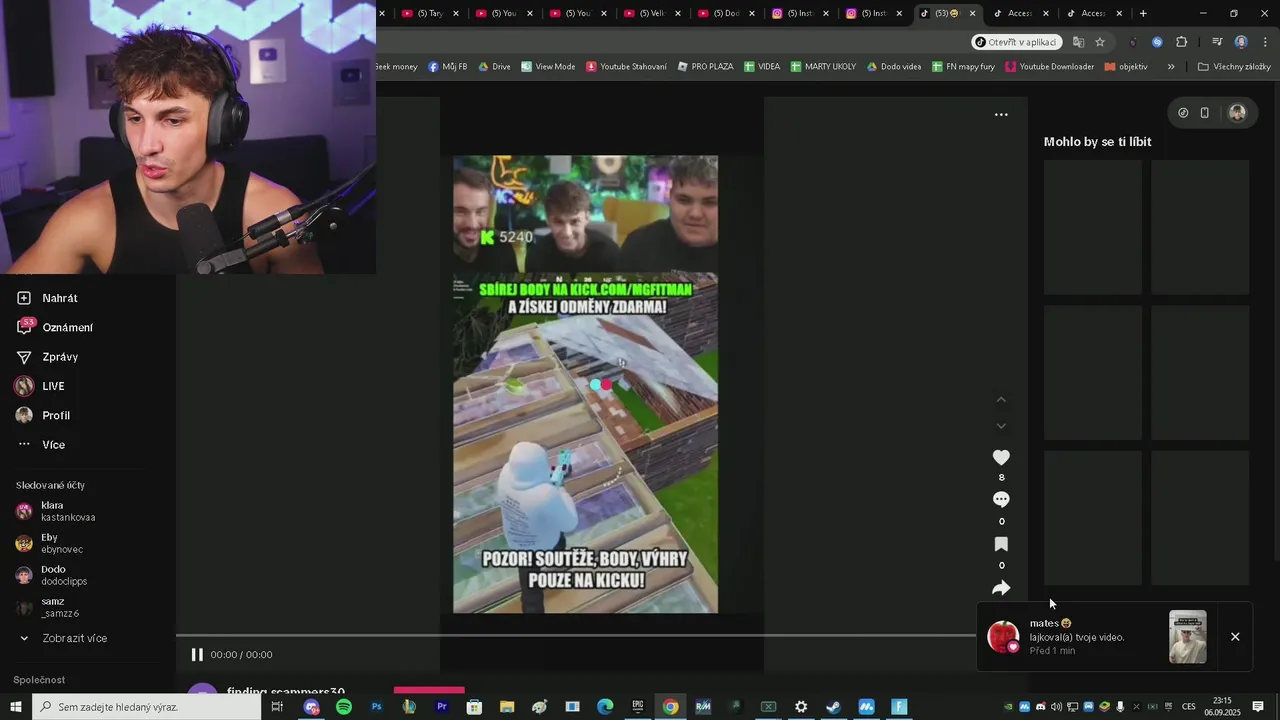
Task: Open the three-dot video options menu
Action: (x=1001, y=115)
